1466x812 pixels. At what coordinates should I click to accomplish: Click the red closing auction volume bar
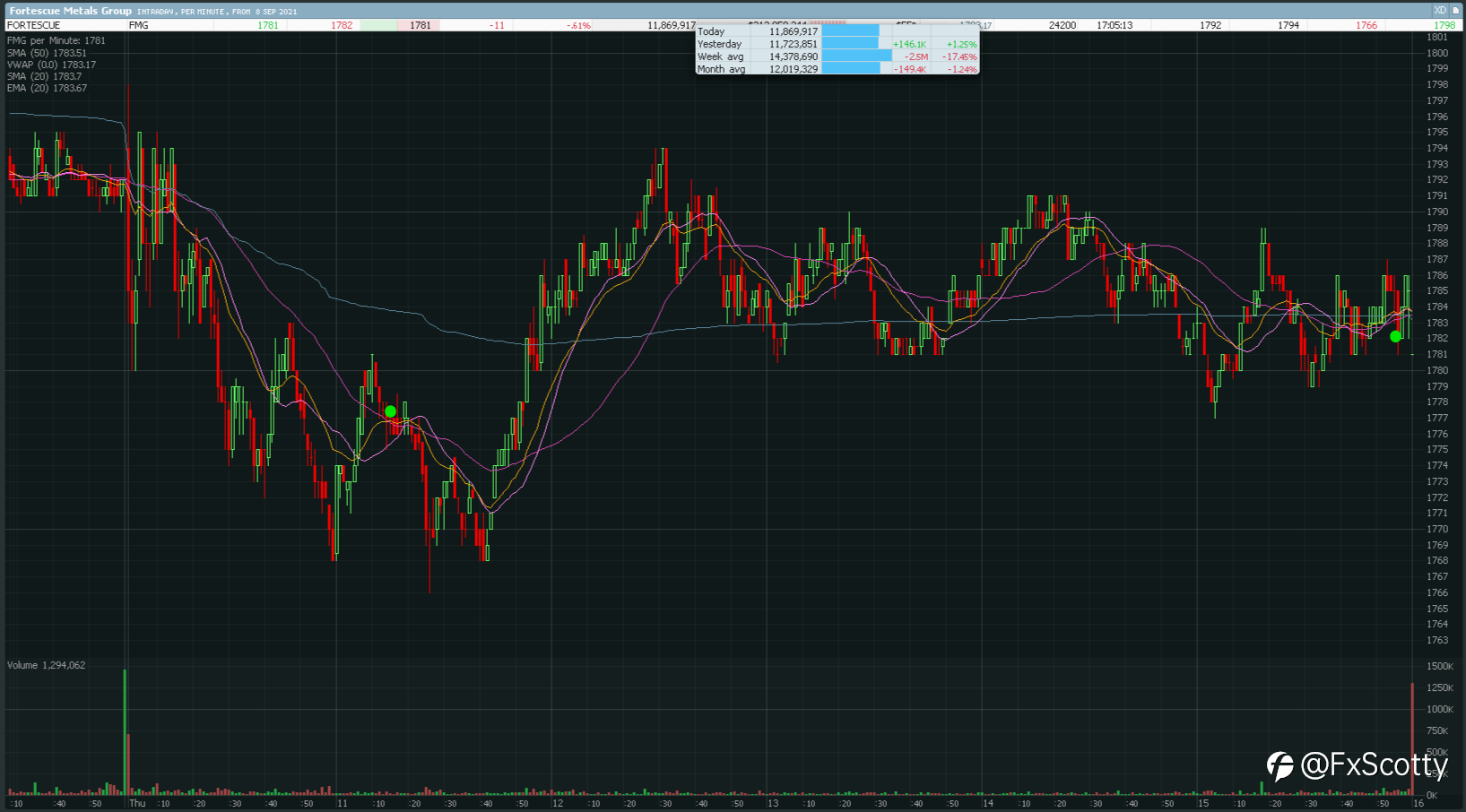(x=1412, y=739)
